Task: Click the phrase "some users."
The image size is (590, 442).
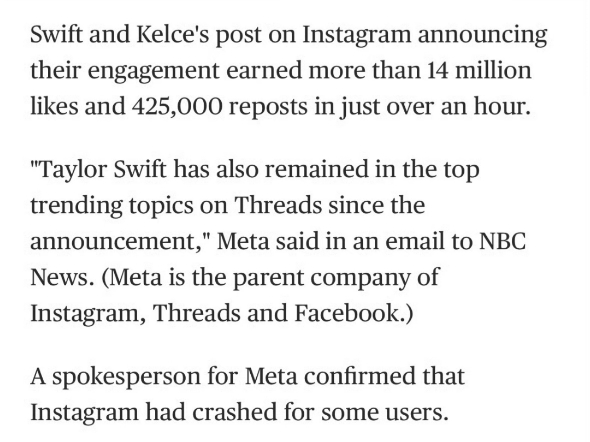Action: coord(385,412)
